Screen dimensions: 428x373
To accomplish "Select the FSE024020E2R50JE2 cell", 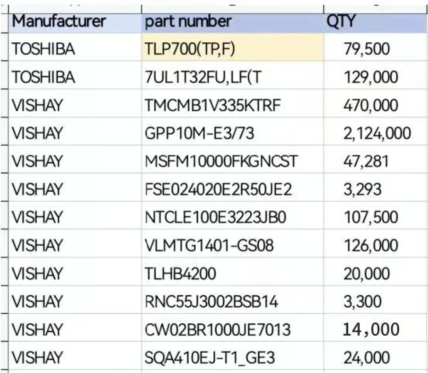I will click(232, 187).
